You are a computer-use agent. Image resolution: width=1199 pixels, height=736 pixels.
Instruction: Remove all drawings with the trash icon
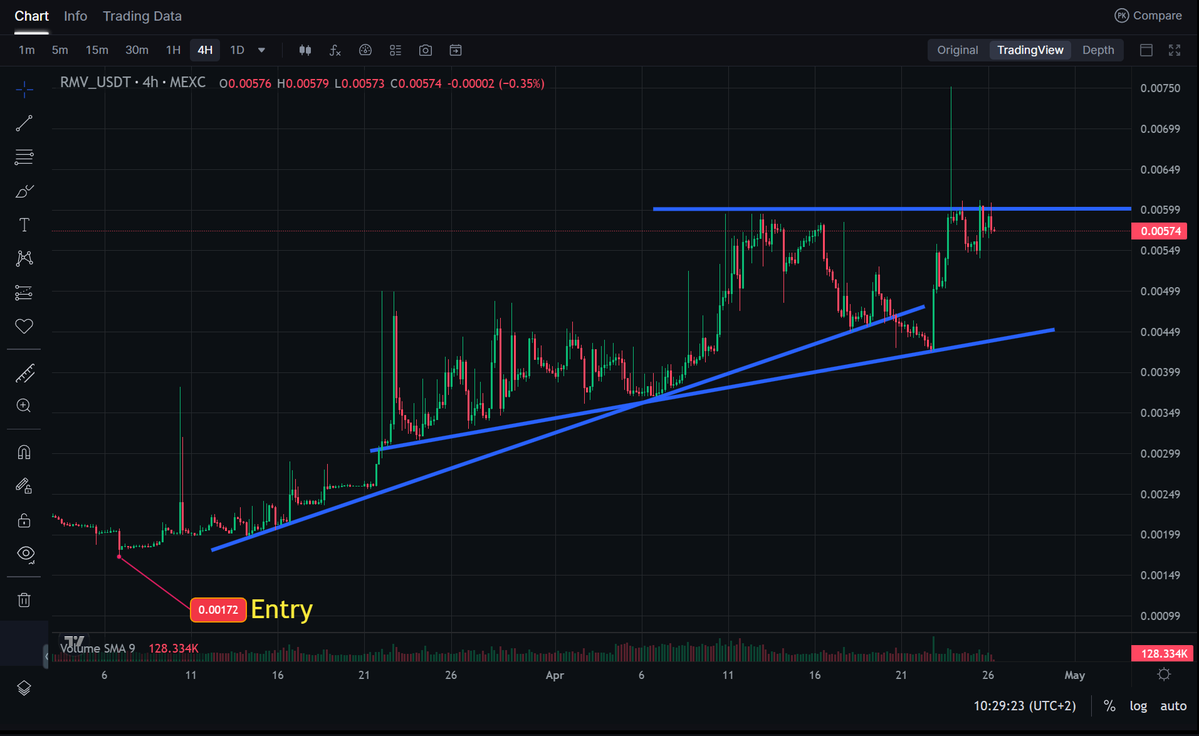[24, 599]
